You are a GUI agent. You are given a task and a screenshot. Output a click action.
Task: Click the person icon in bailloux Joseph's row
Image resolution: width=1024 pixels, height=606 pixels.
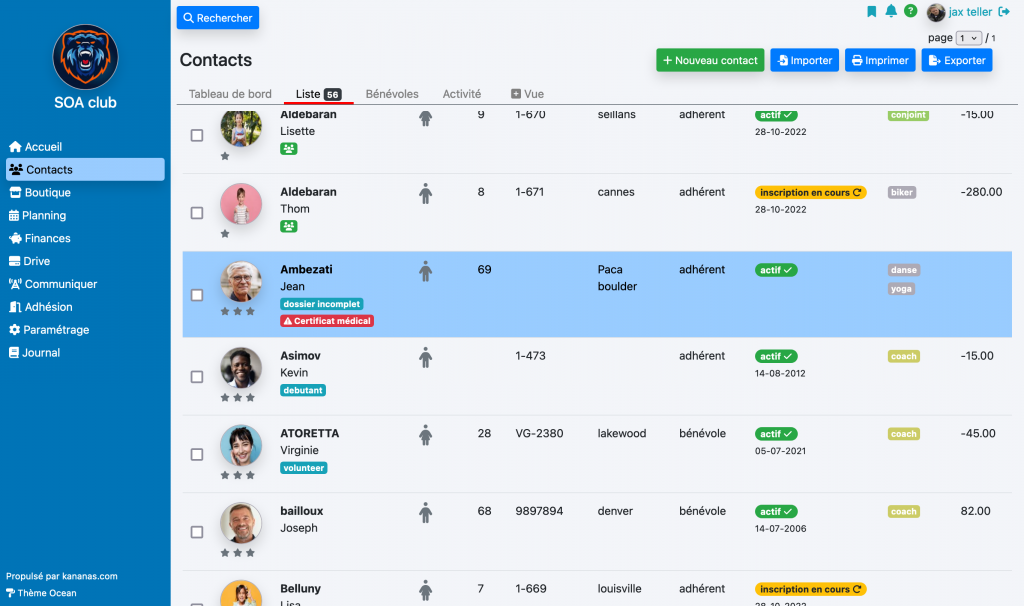click(x=426, y=513)
